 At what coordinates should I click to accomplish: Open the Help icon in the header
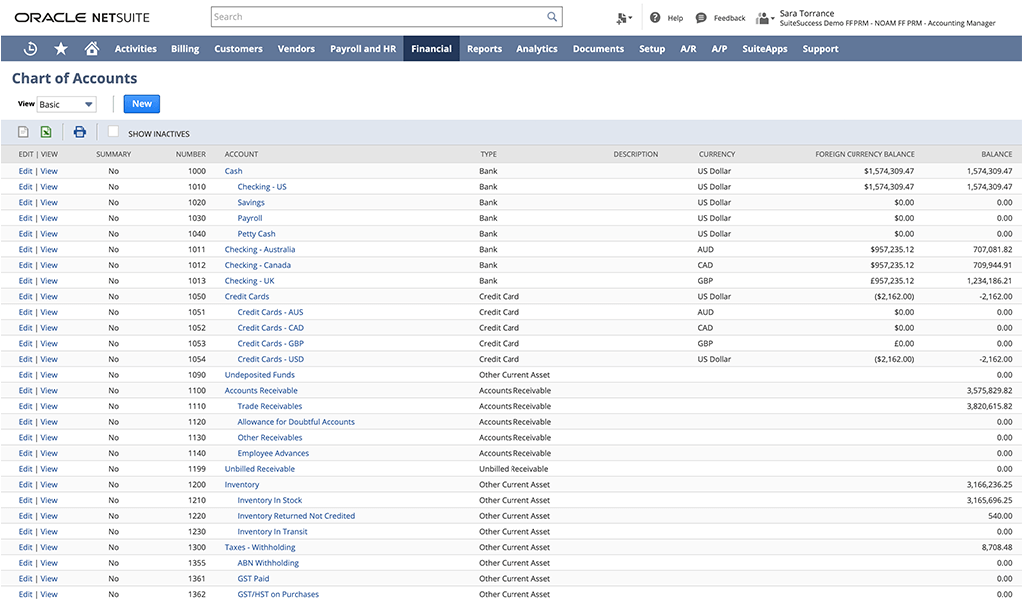[x=653, y=17]
